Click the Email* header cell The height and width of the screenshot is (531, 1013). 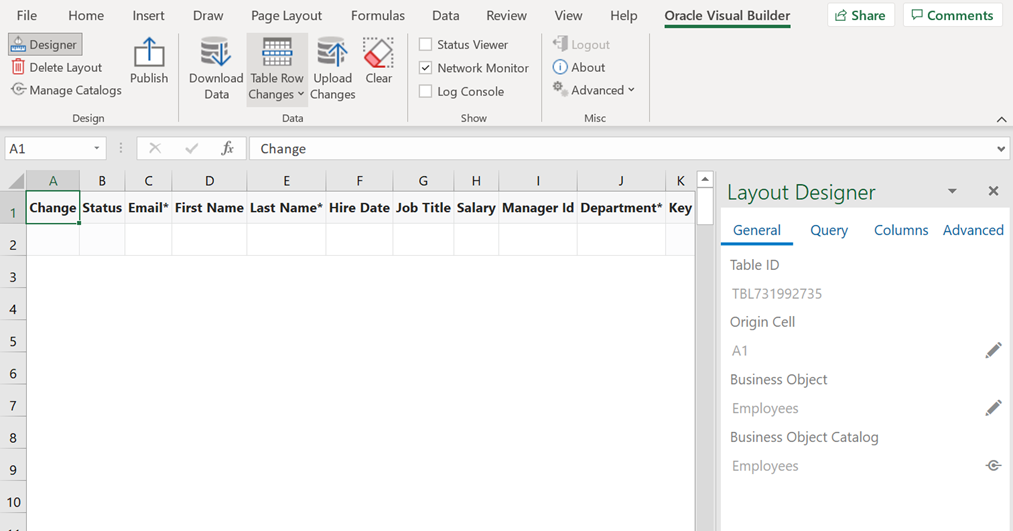[149, 207]
